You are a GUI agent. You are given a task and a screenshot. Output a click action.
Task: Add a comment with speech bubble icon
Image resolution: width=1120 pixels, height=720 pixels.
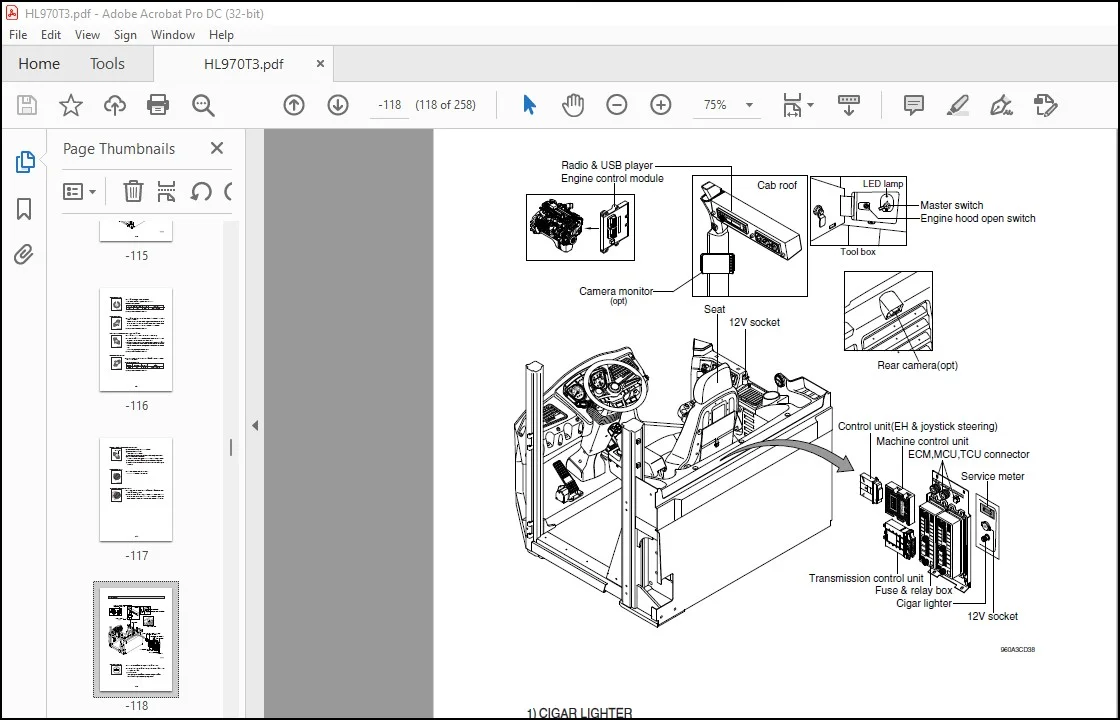(x=914, y=105)
